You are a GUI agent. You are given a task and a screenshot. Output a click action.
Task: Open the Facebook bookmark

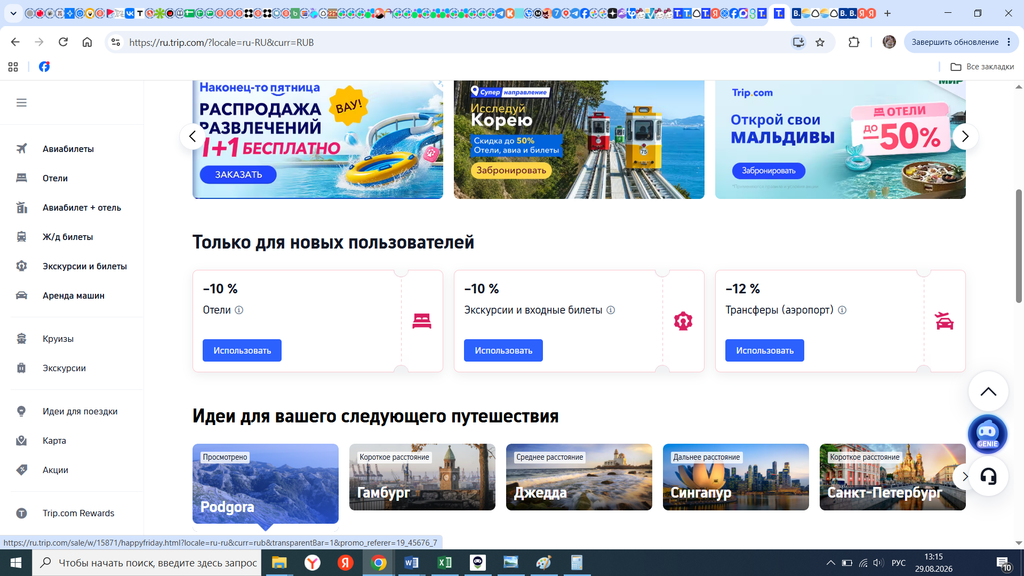click(x=44, y=67)
